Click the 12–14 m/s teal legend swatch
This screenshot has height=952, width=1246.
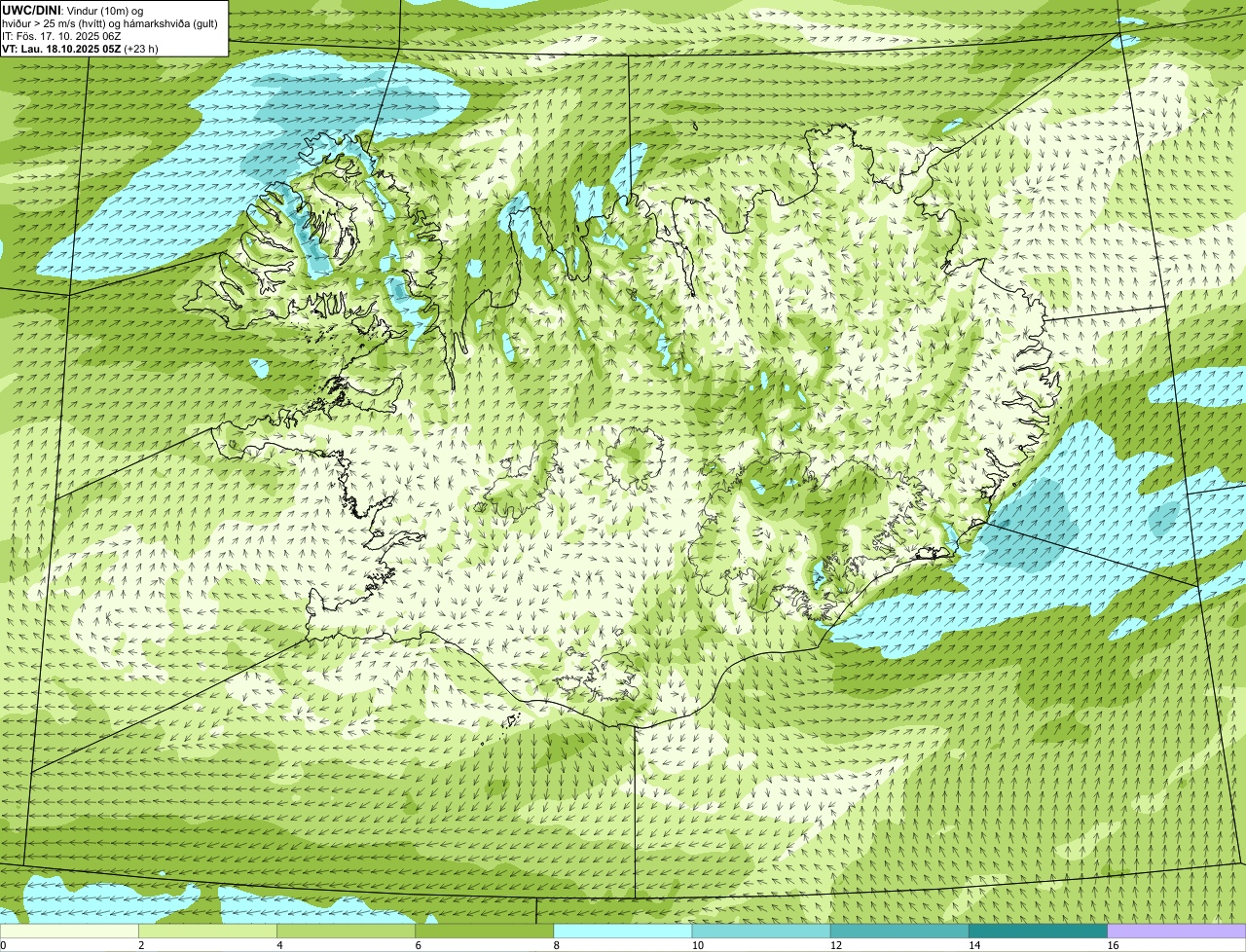pyautogui.click(x=899, y=931)
